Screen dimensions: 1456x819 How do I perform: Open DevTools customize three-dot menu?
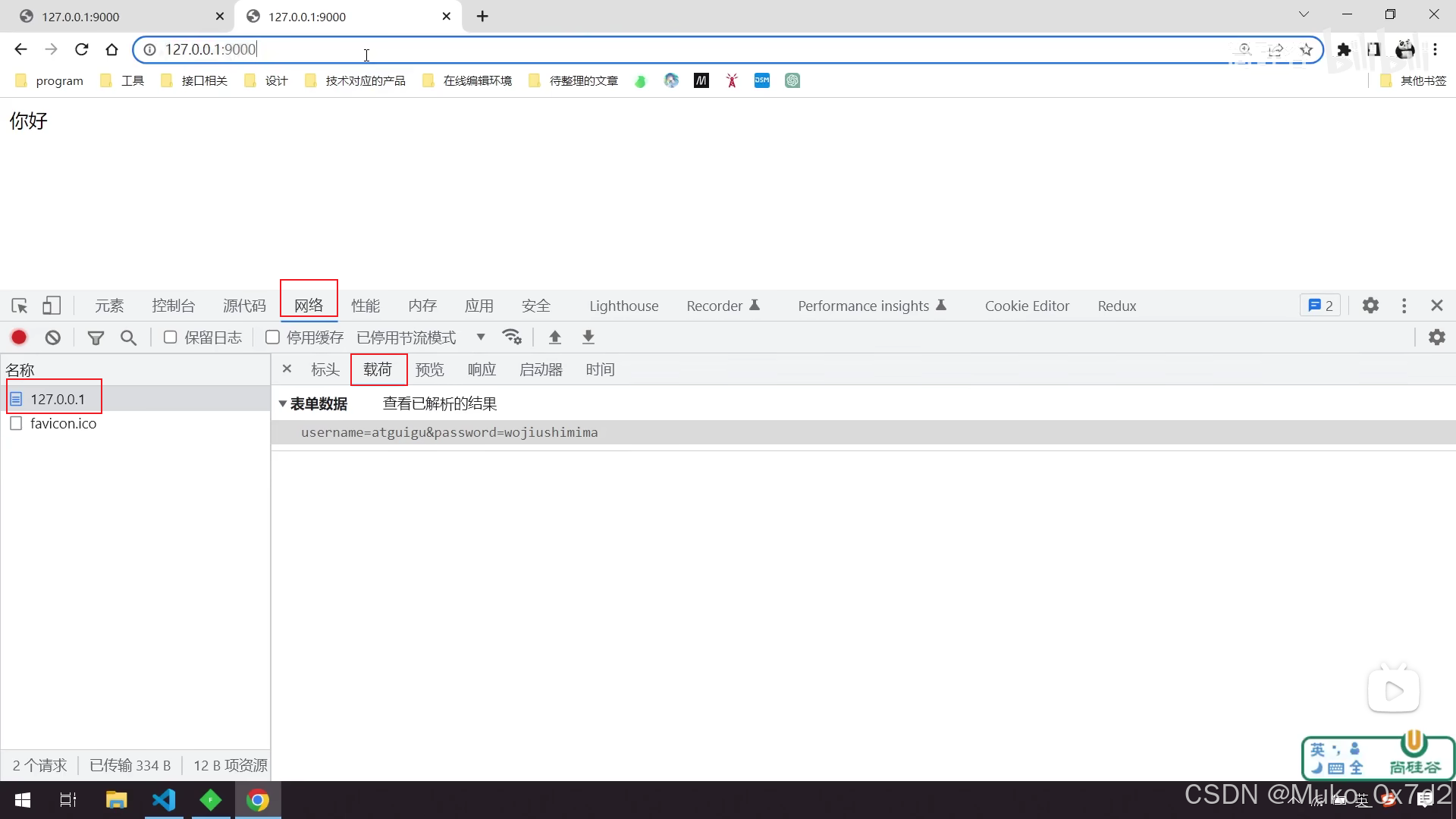[1404, 305]
